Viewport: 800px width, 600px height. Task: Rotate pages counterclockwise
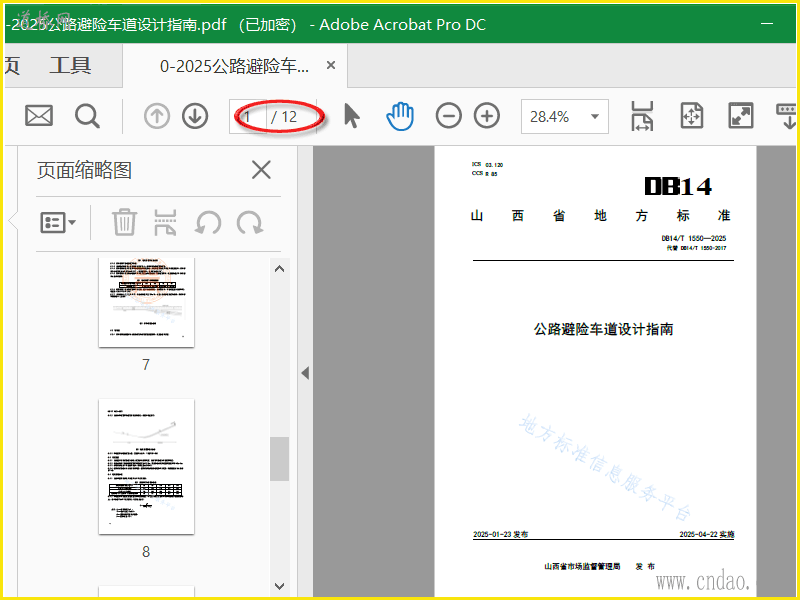[x=208, y=223]
